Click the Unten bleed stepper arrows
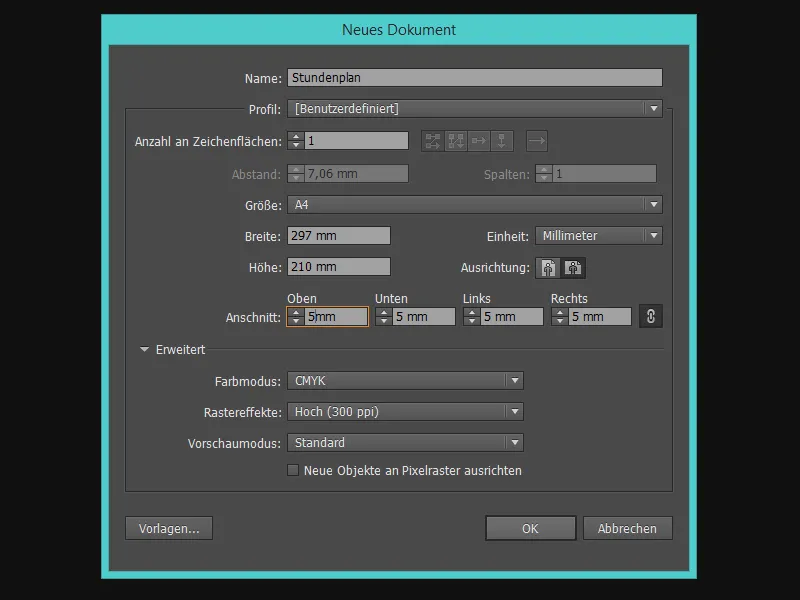800x600 pixels. 384,316
